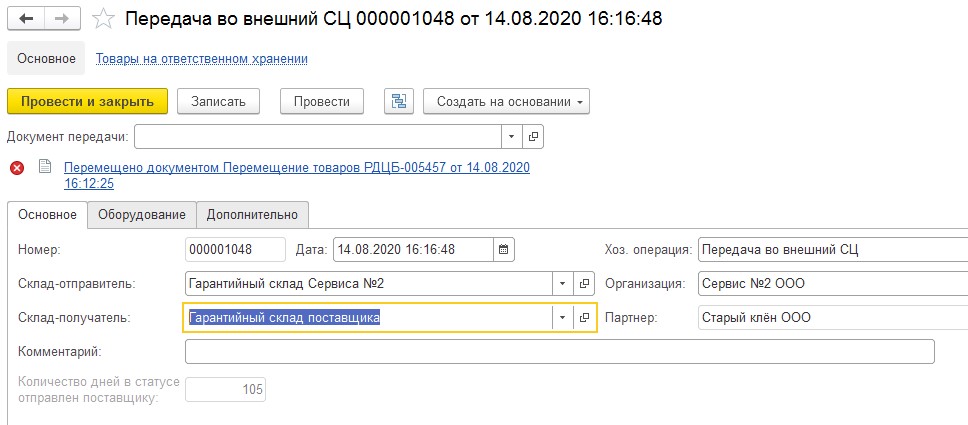Viewport: 968px width, 425px height.
Task: Open Перемещение товаров РДЦБ-005457 link
Action: point(297,175)
